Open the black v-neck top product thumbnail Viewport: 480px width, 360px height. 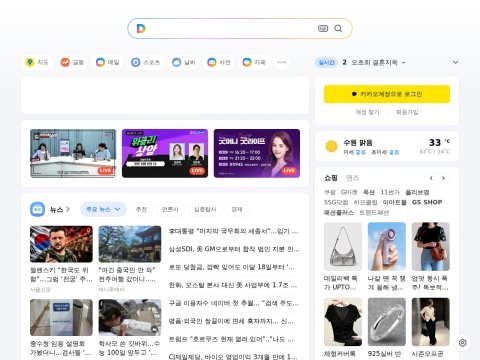(x=343, y=322)
